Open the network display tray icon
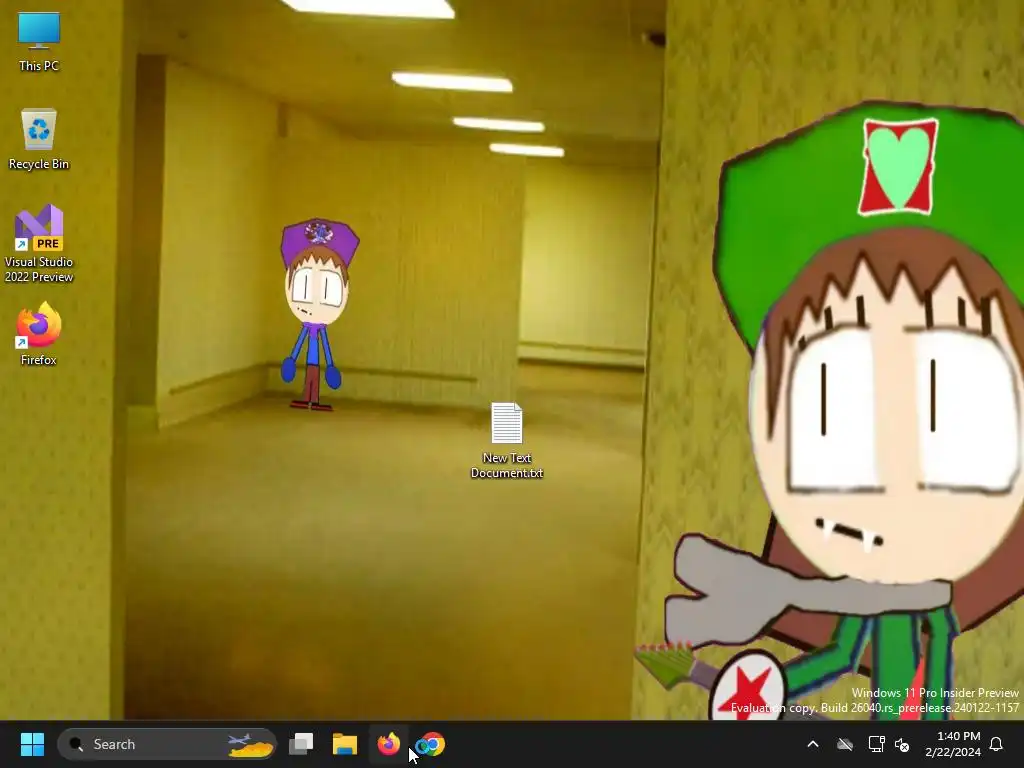Image resolution: width=1024 pixels, height=768 pixels. (x=876, y=744)
